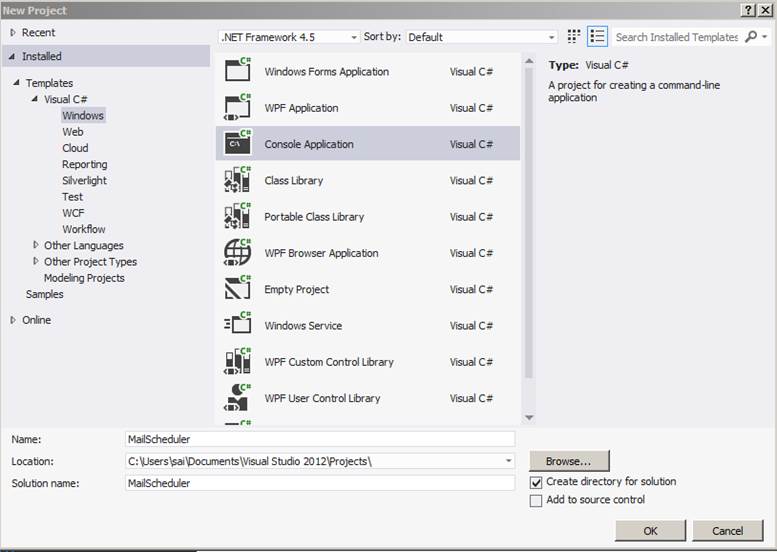
Task: Select the Class Library row text
Action: pos(293,180)
